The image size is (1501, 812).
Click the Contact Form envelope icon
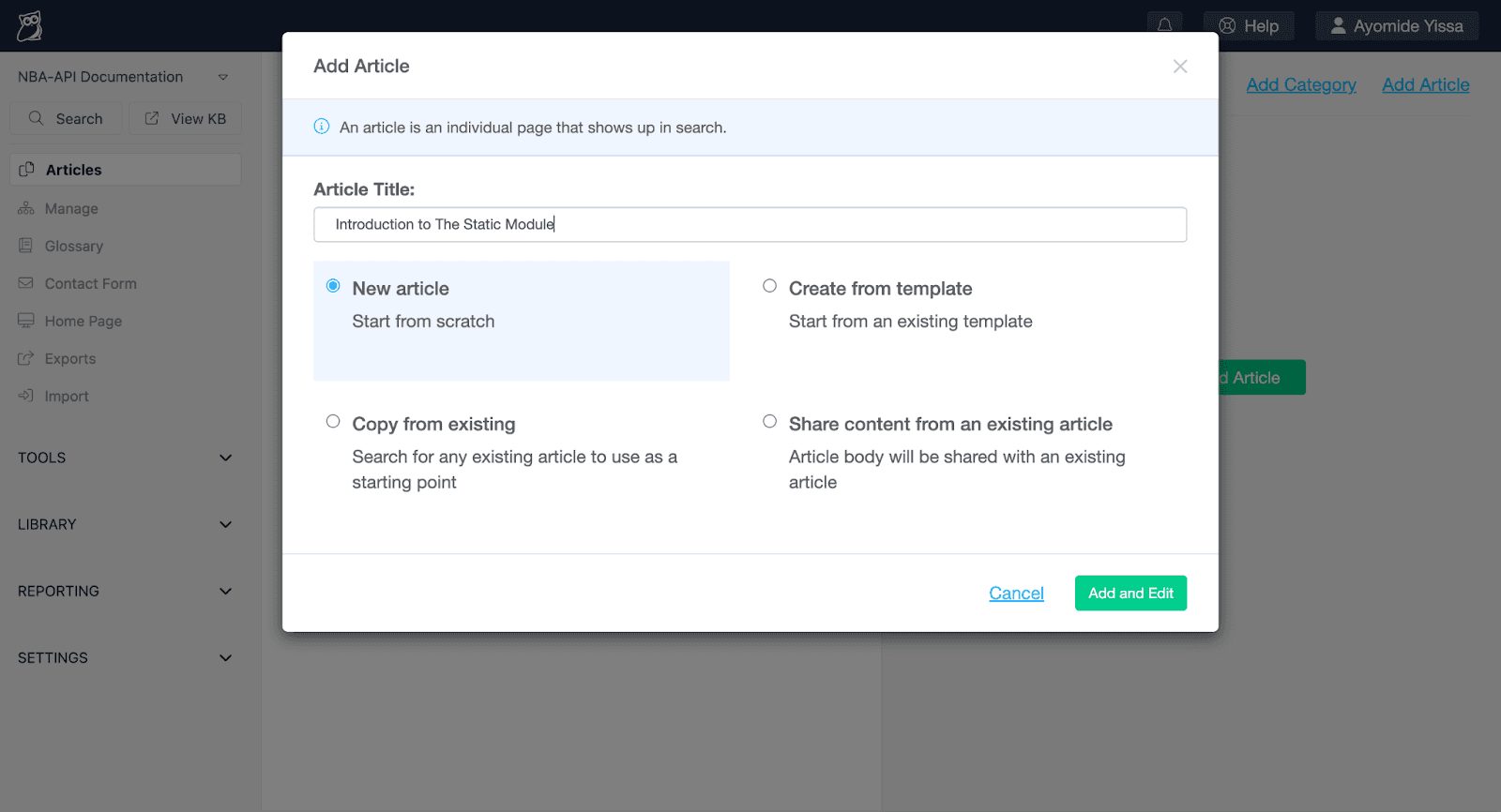pyautogui.click(x=25, y=283)
